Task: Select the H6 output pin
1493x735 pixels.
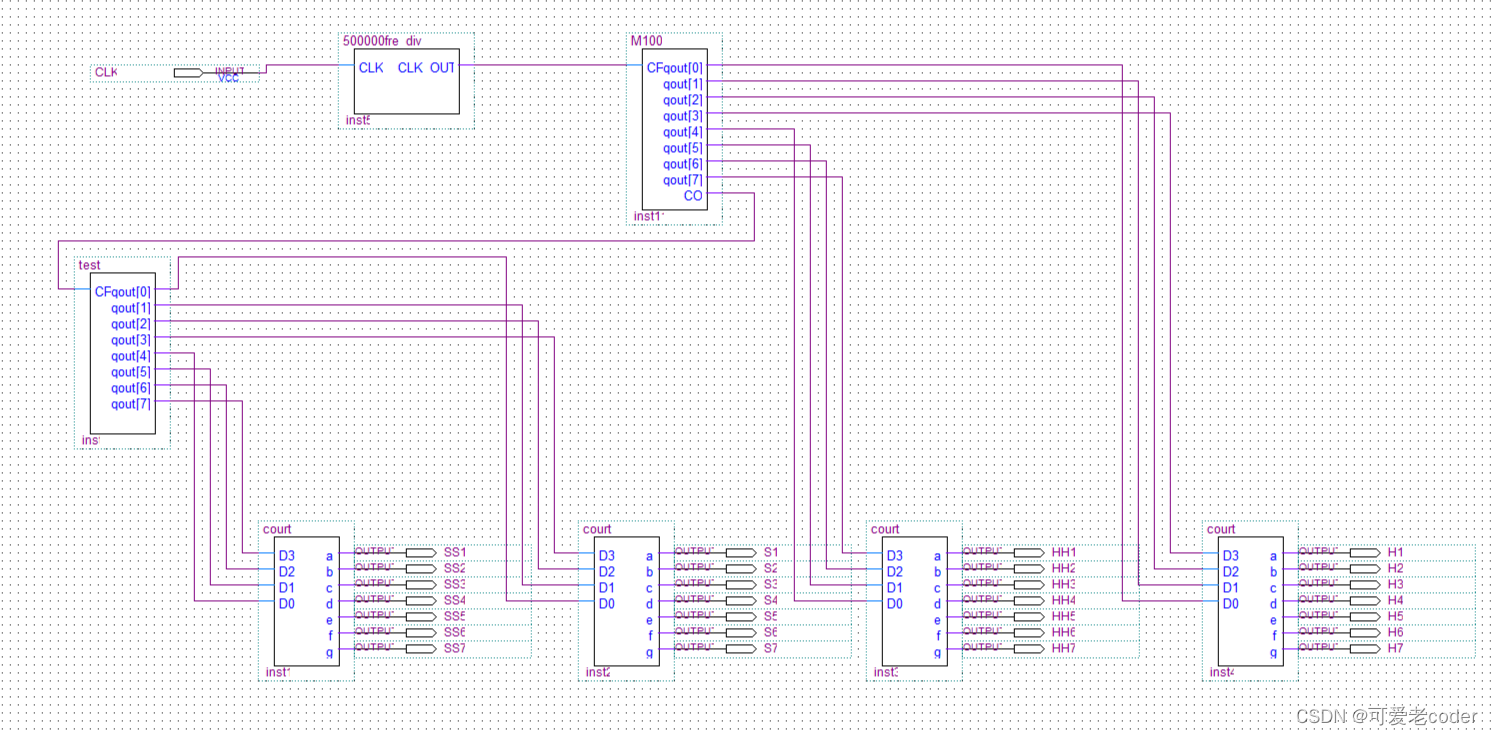Action: 1365,632
